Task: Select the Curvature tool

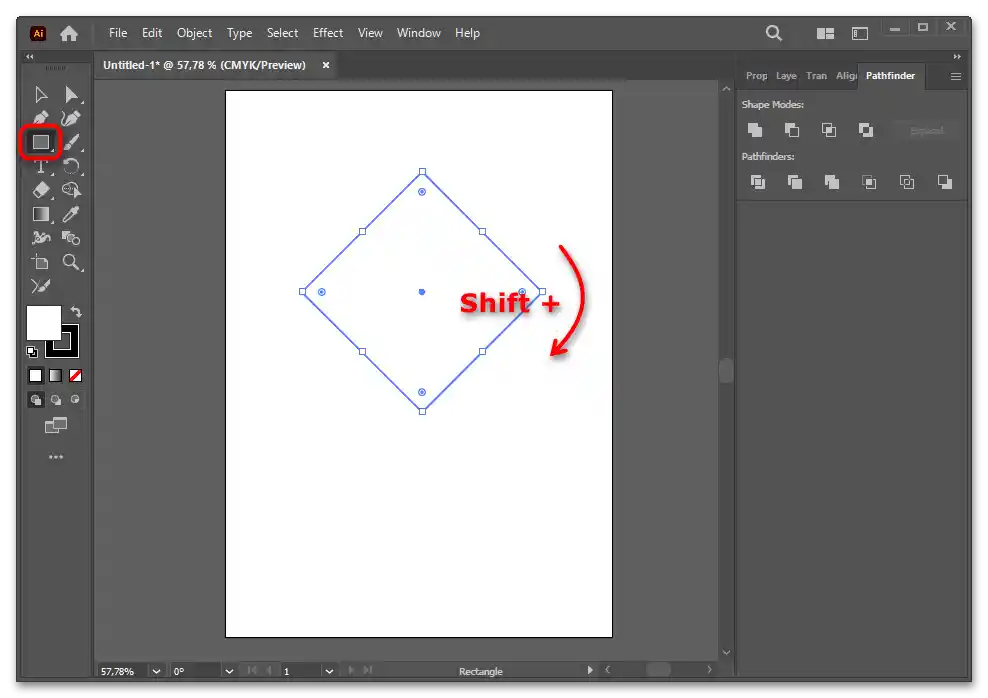Action: (71, 118)
